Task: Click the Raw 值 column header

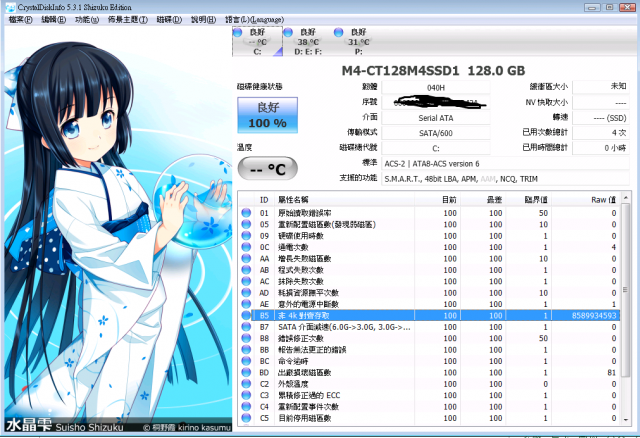Action: [x=586, y=200]
